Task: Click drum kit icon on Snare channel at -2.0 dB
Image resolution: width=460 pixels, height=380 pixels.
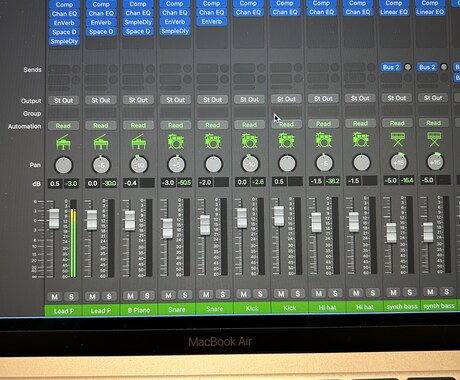Action: (213, 141)
